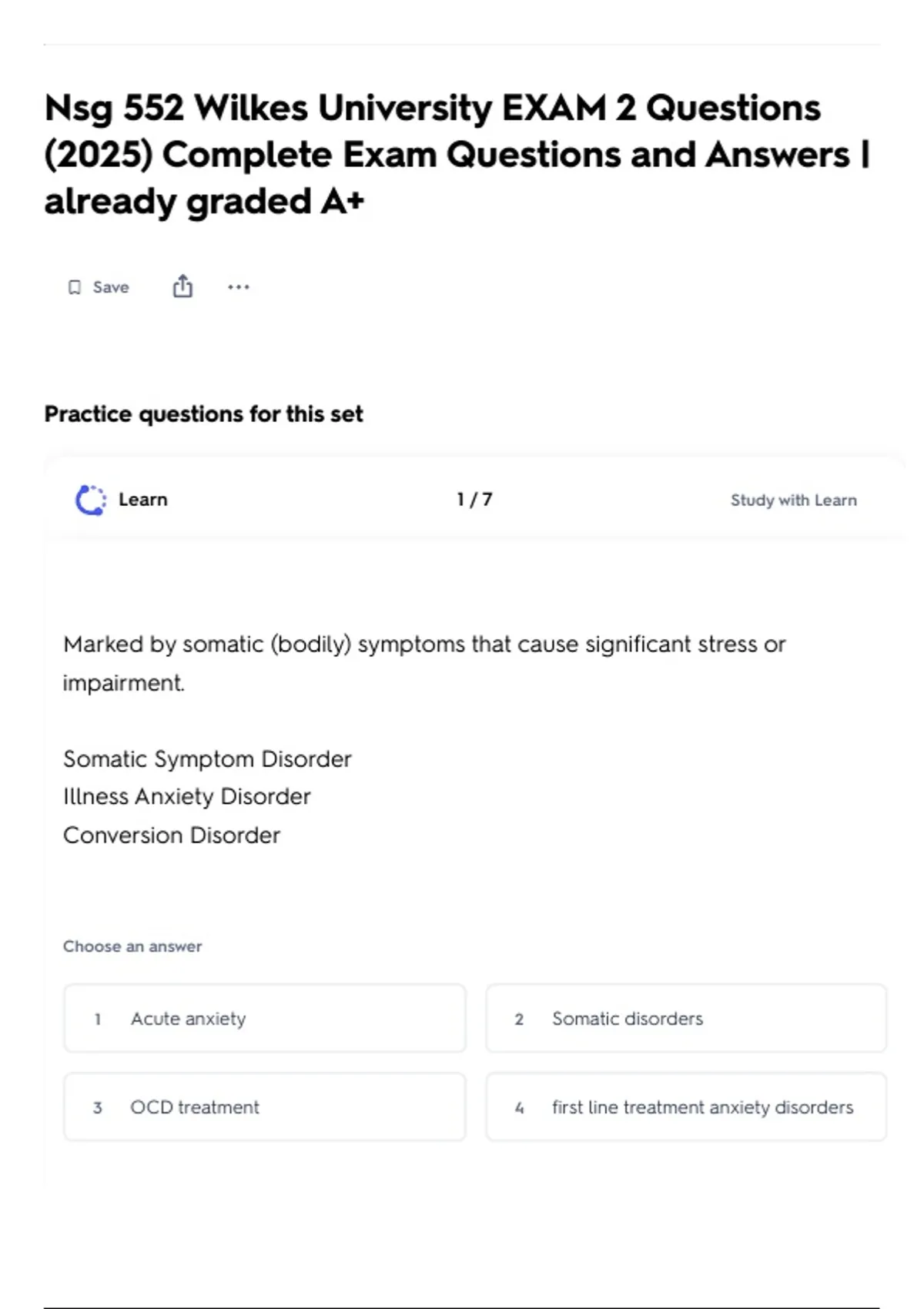The height and width of the screenshot is (1309, 924).
Task: Open the three-dot more options menu
Action: pyautogui.click(x=239, y=287)
